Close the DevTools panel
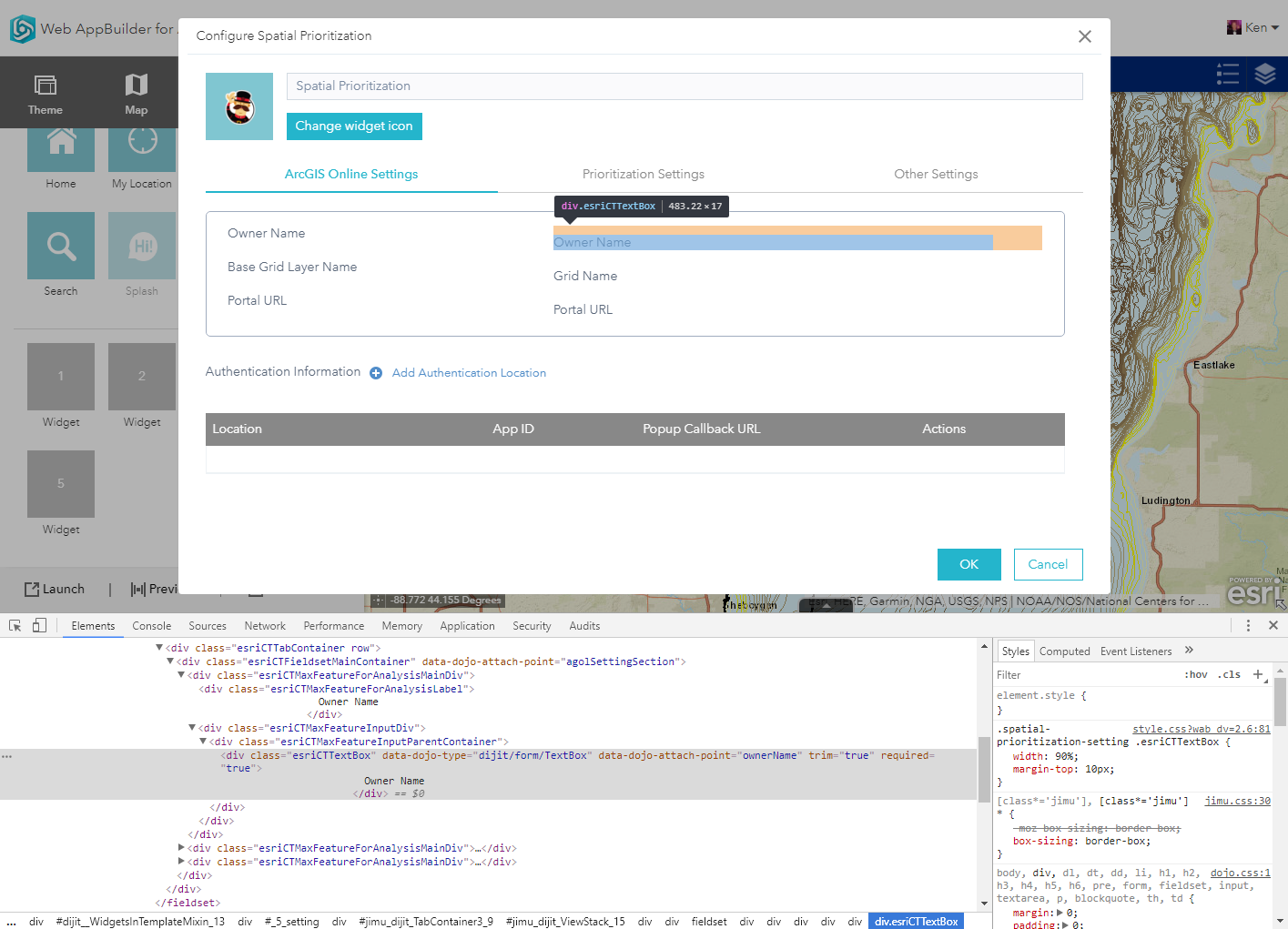 point(1273,626)
